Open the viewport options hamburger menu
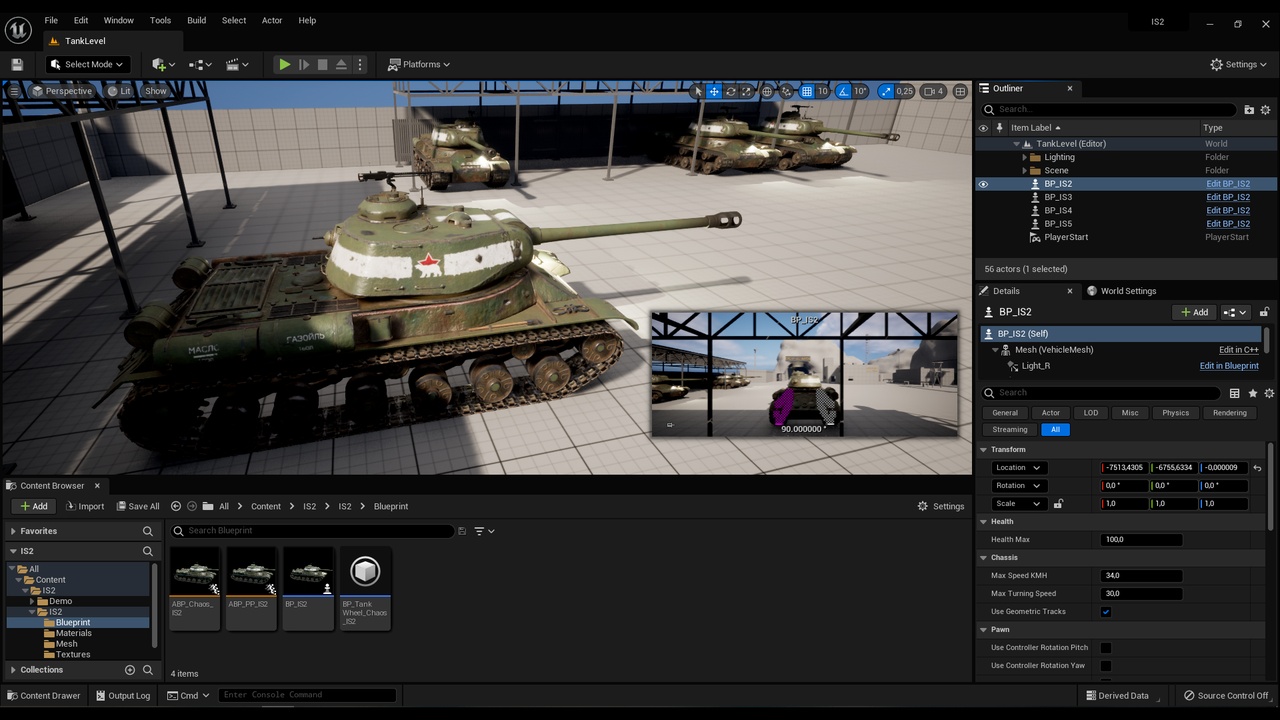Image resolution: width=1280 pixels, height=720 pixels. click(14, 91)
